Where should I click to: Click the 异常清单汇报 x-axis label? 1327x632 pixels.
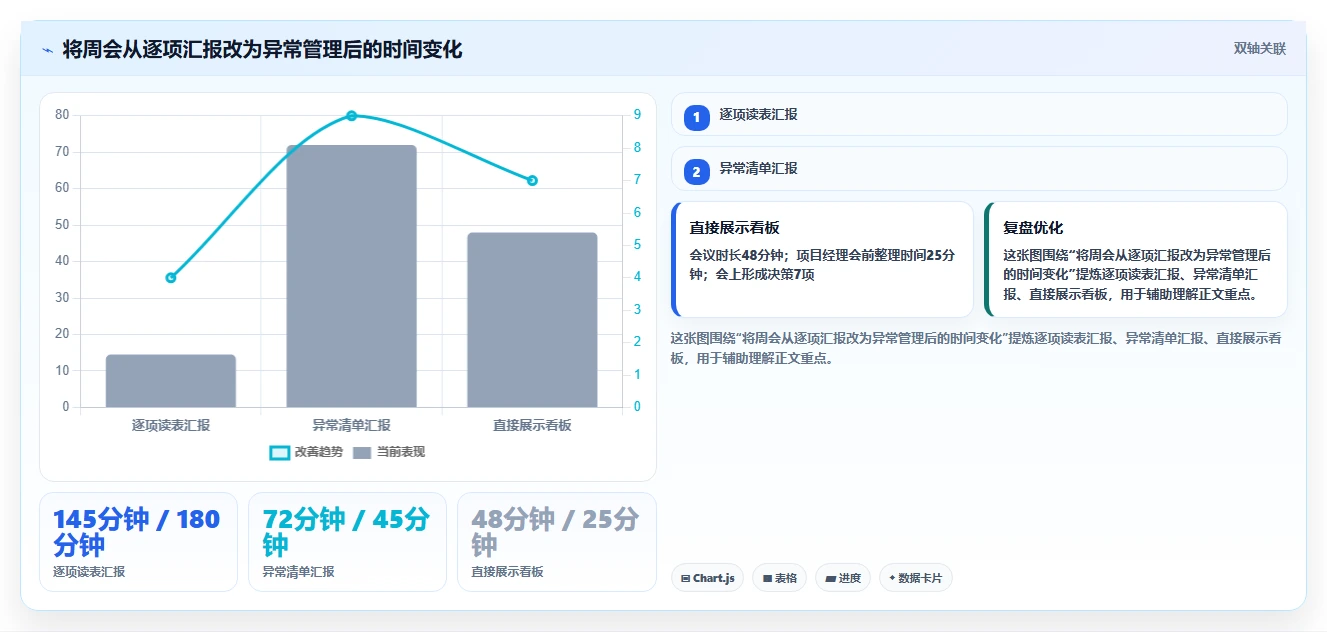coord(351,425)
